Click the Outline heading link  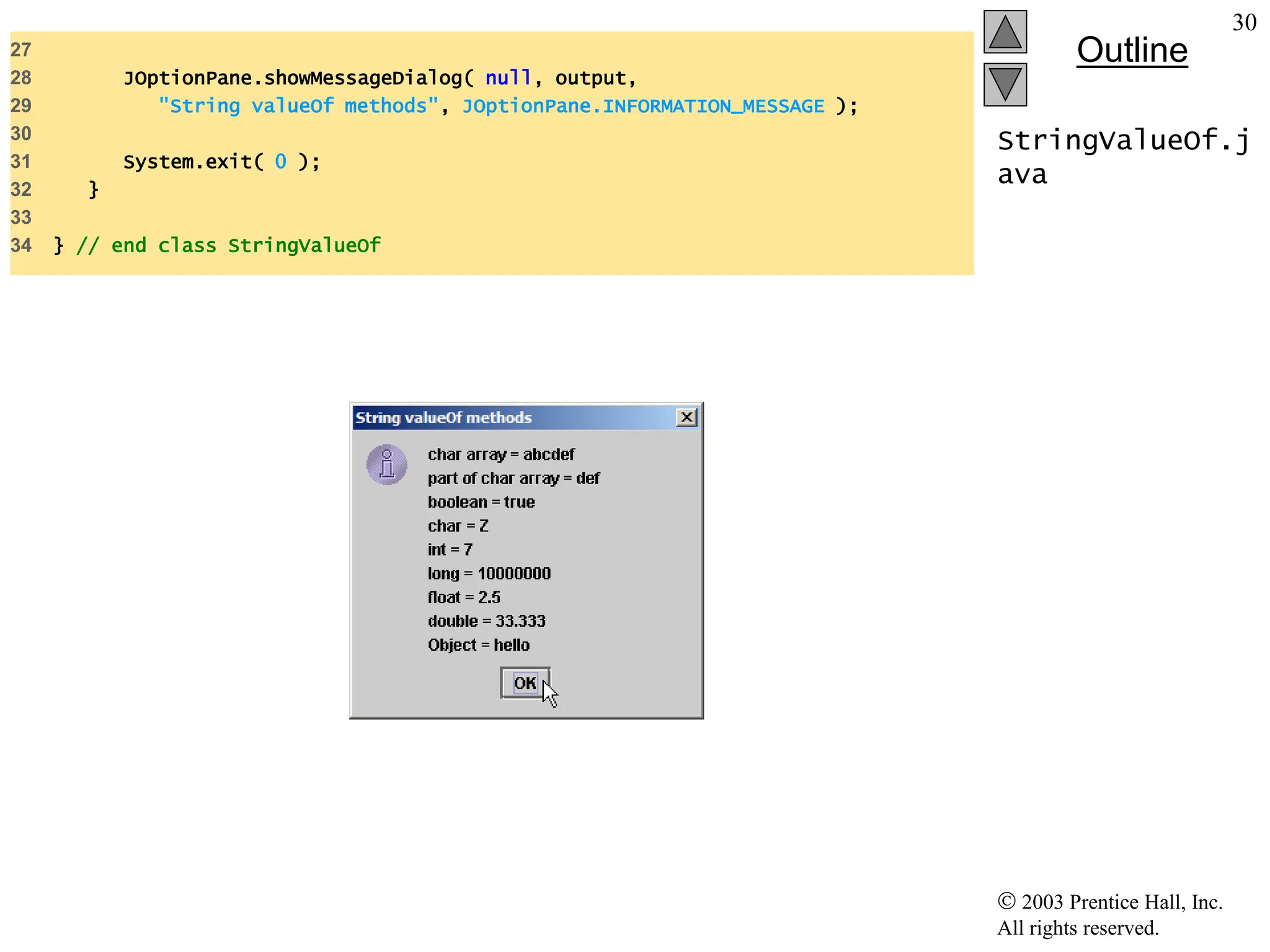[x=1132, y=50]
